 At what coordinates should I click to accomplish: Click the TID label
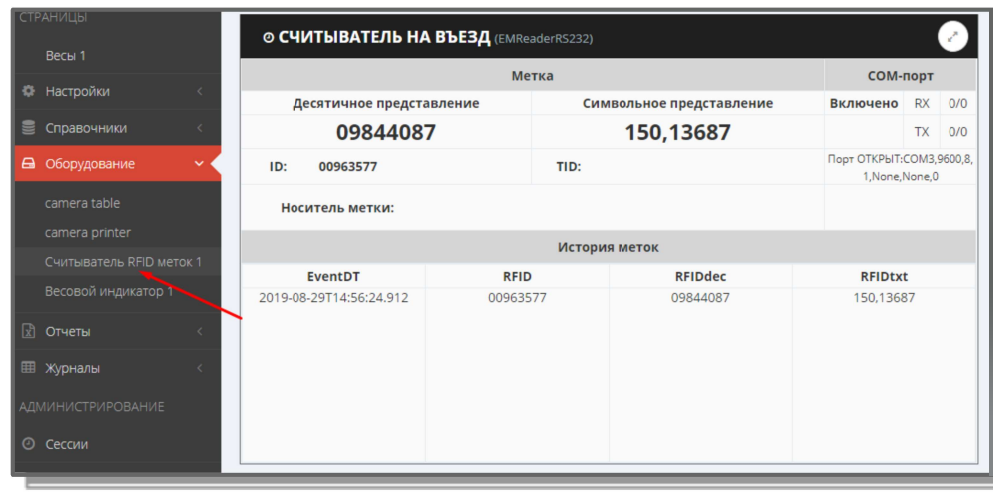[569, 167]
